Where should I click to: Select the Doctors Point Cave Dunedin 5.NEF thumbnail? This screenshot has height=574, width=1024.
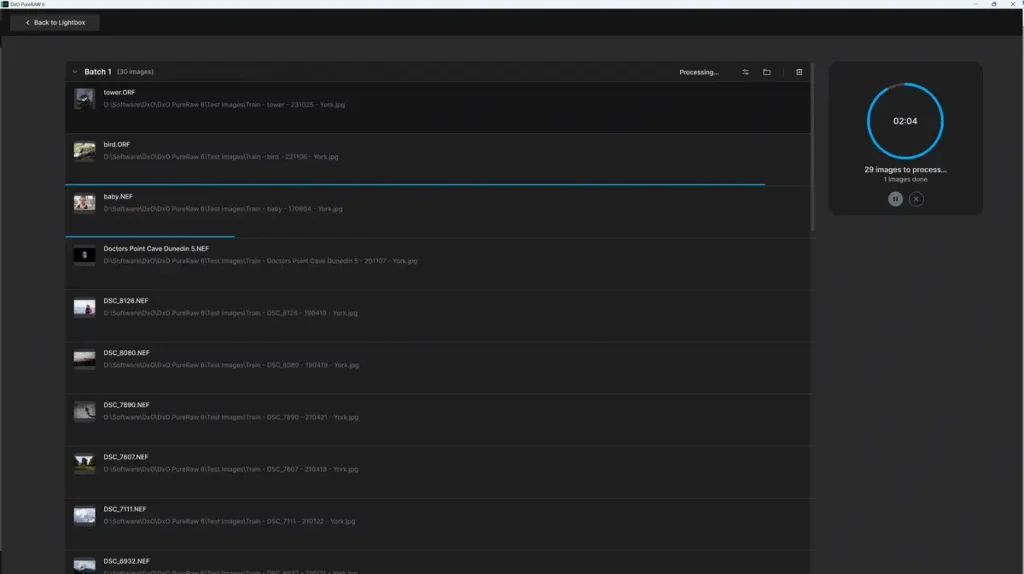tap(84, 255)
